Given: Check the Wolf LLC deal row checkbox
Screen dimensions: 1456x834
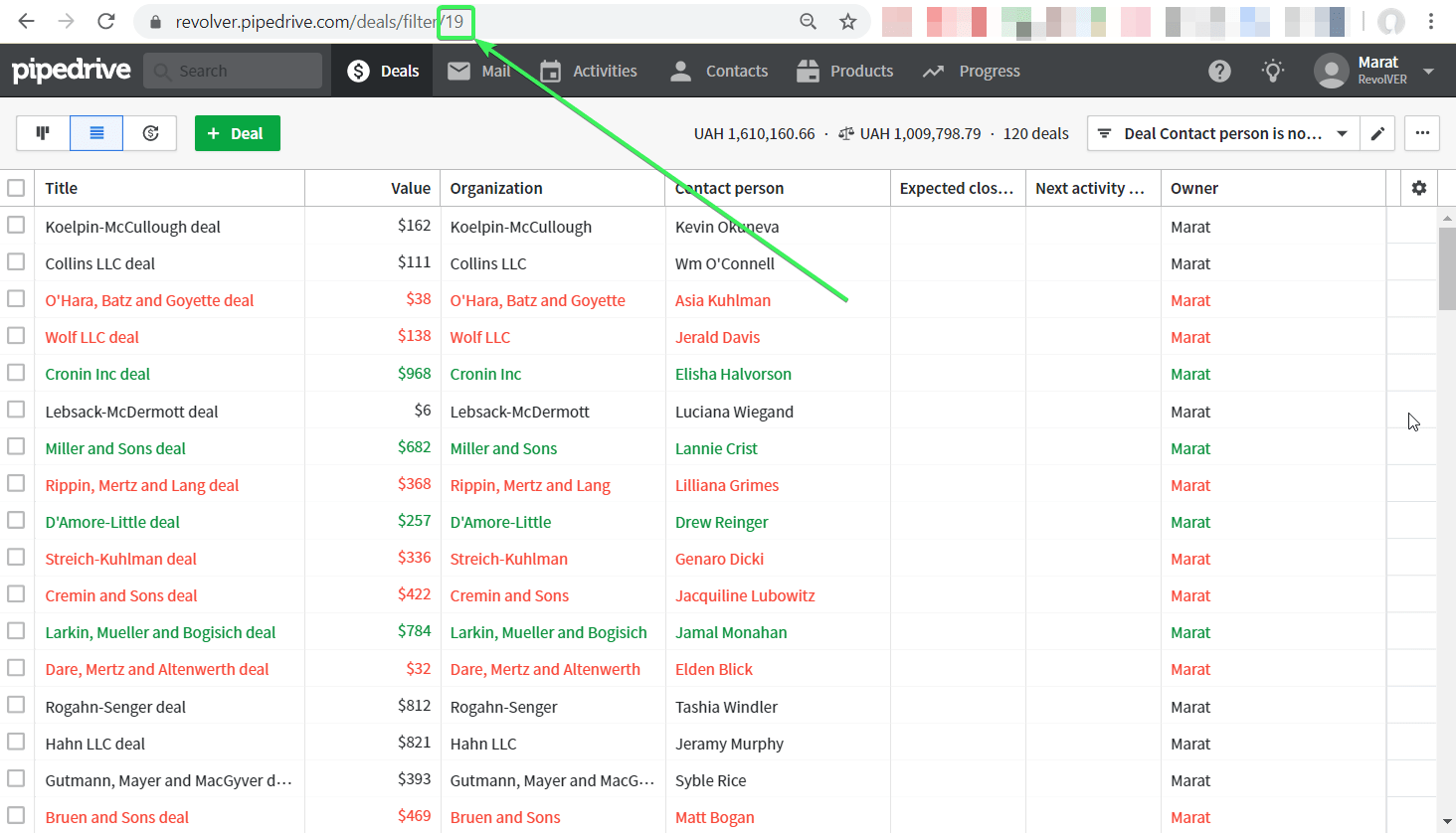Looking at the screenshot, I should coord(16,336).
